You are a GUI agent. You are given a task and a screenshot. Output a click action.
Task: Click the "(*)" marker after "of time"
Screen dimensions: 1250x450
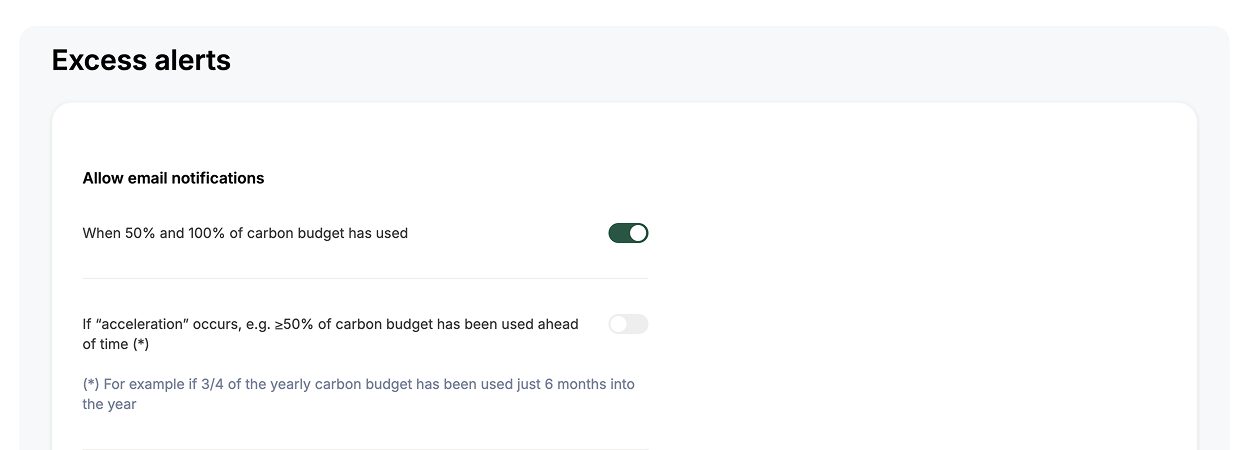[140, 344]
